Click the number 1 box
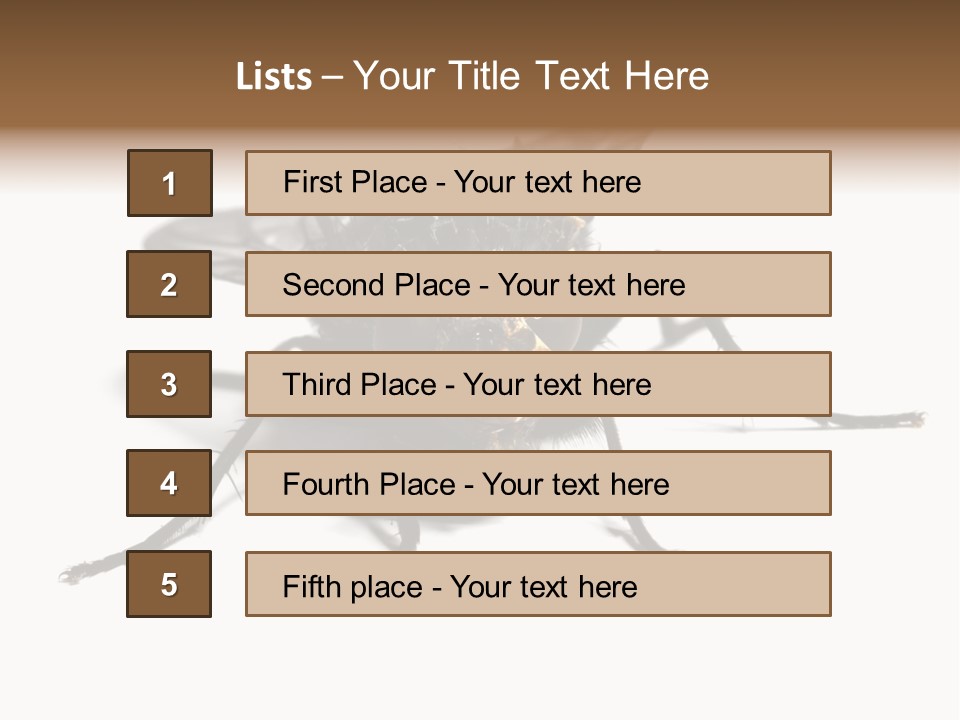The width and height of the screenshot is (960, 720). 170,183
